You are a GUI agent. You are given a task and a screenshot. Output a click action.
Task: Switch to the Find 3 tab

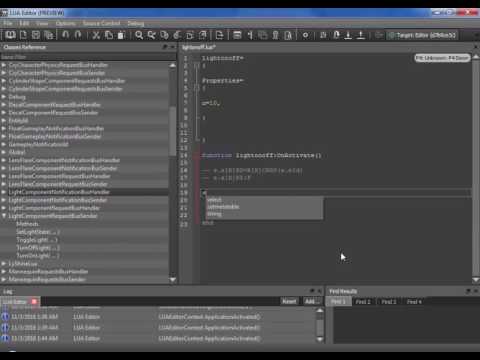[x=389, y=302]
